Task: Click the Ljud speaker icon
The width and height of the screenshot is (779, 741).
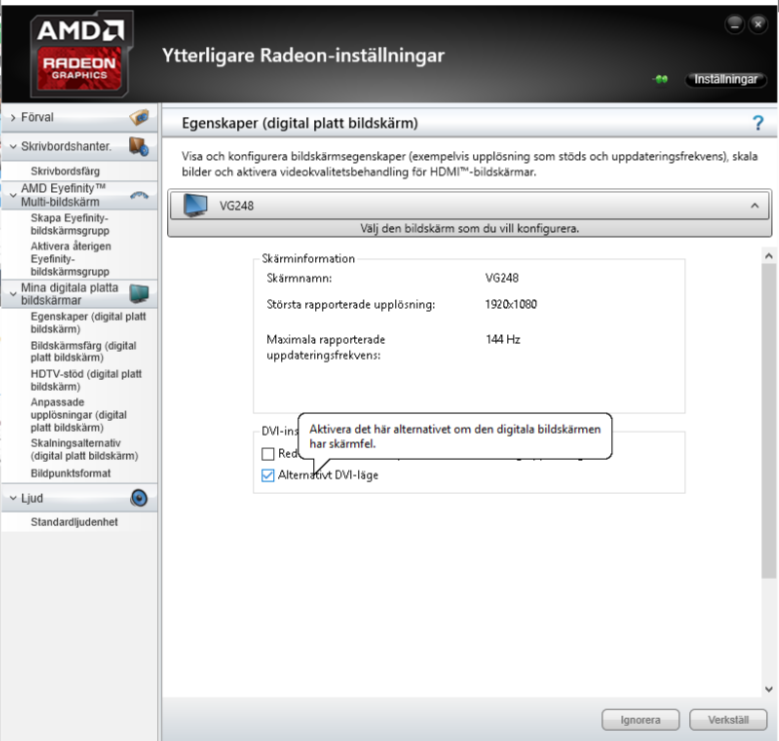Action: coord(139,498)
